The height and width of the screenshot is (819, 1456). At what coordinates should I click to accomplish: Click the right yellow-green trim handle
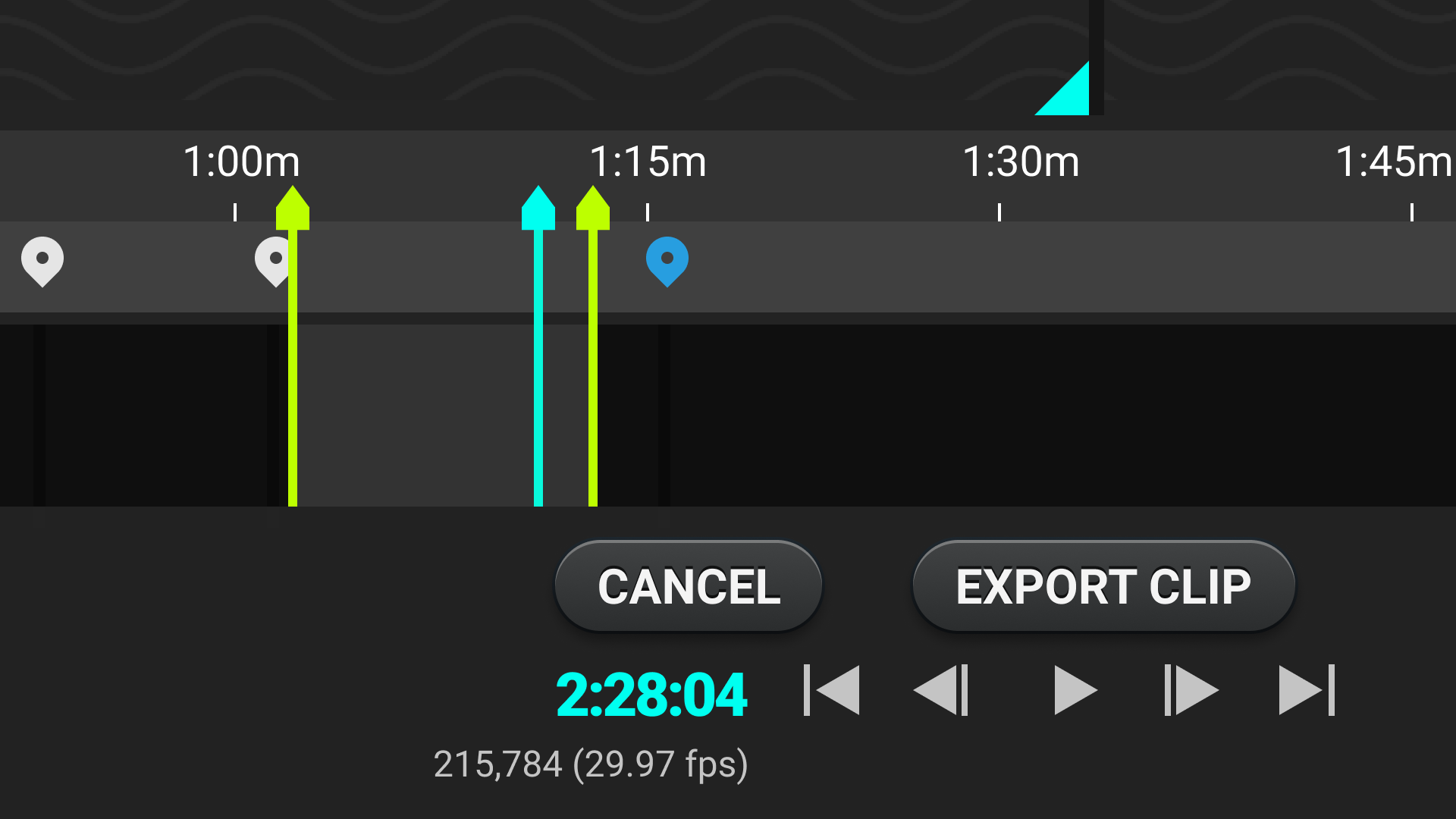click(593, 208)
